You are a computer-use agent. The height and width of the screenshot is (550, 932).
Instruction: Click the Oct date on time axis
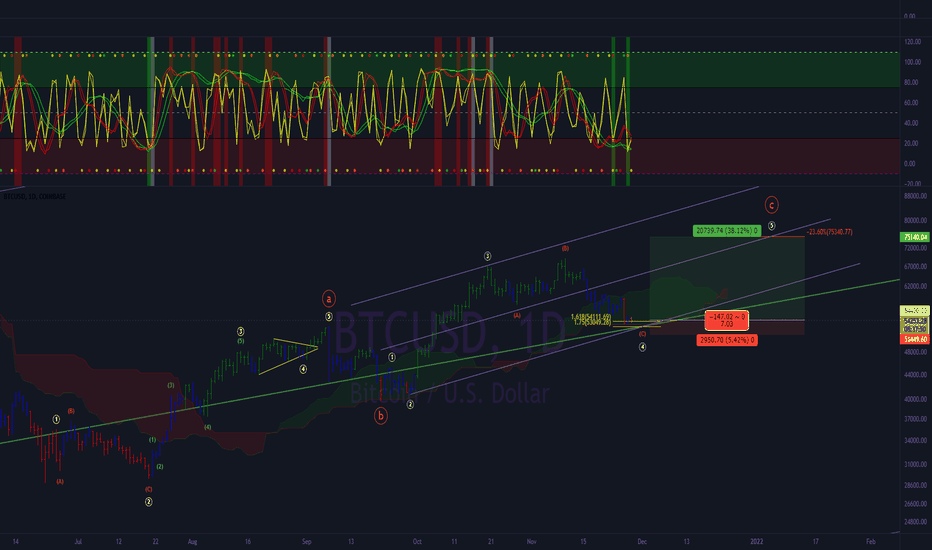coord(417,542)
